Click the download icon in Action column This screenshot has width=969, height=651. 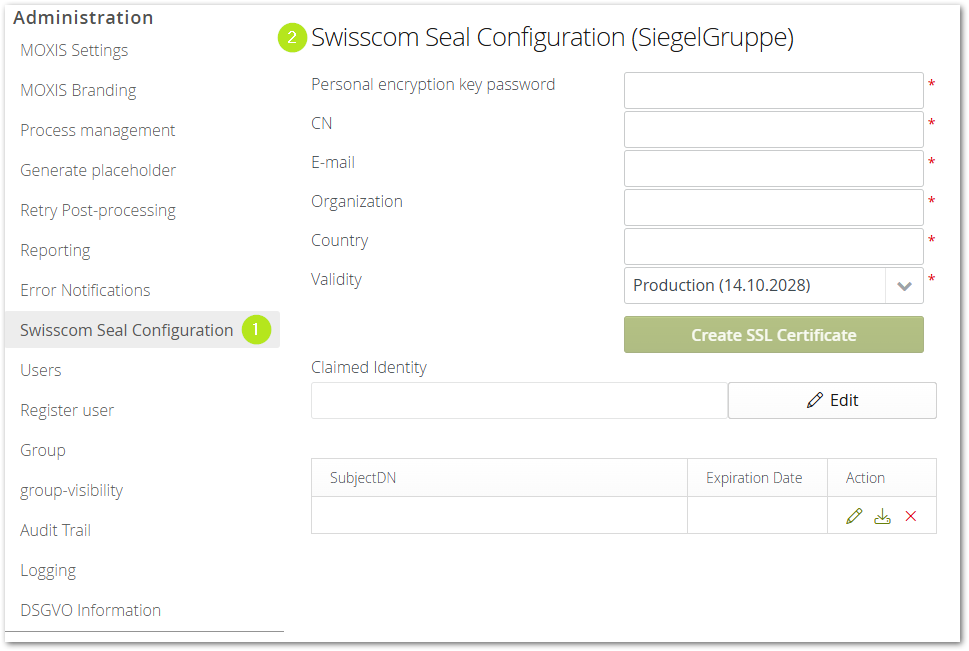pos(882,516)
